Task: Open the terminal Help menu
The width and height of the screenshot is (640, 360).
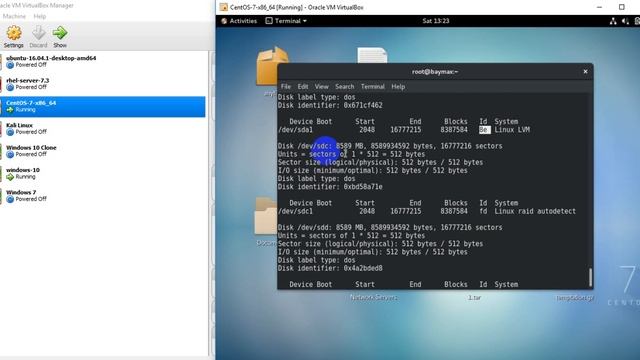Action: (398, 87)
